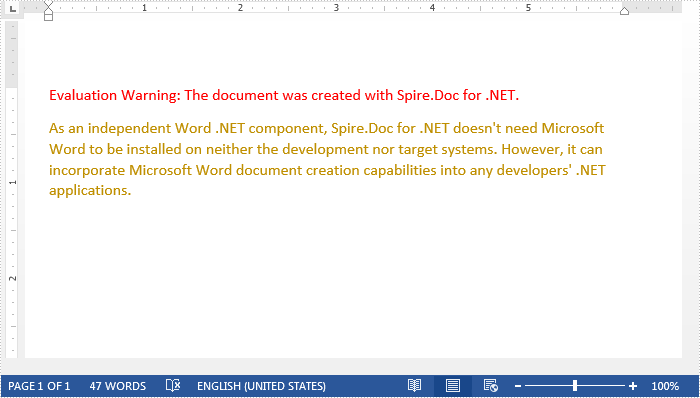Switch to Read Mode view

point(414,386)
